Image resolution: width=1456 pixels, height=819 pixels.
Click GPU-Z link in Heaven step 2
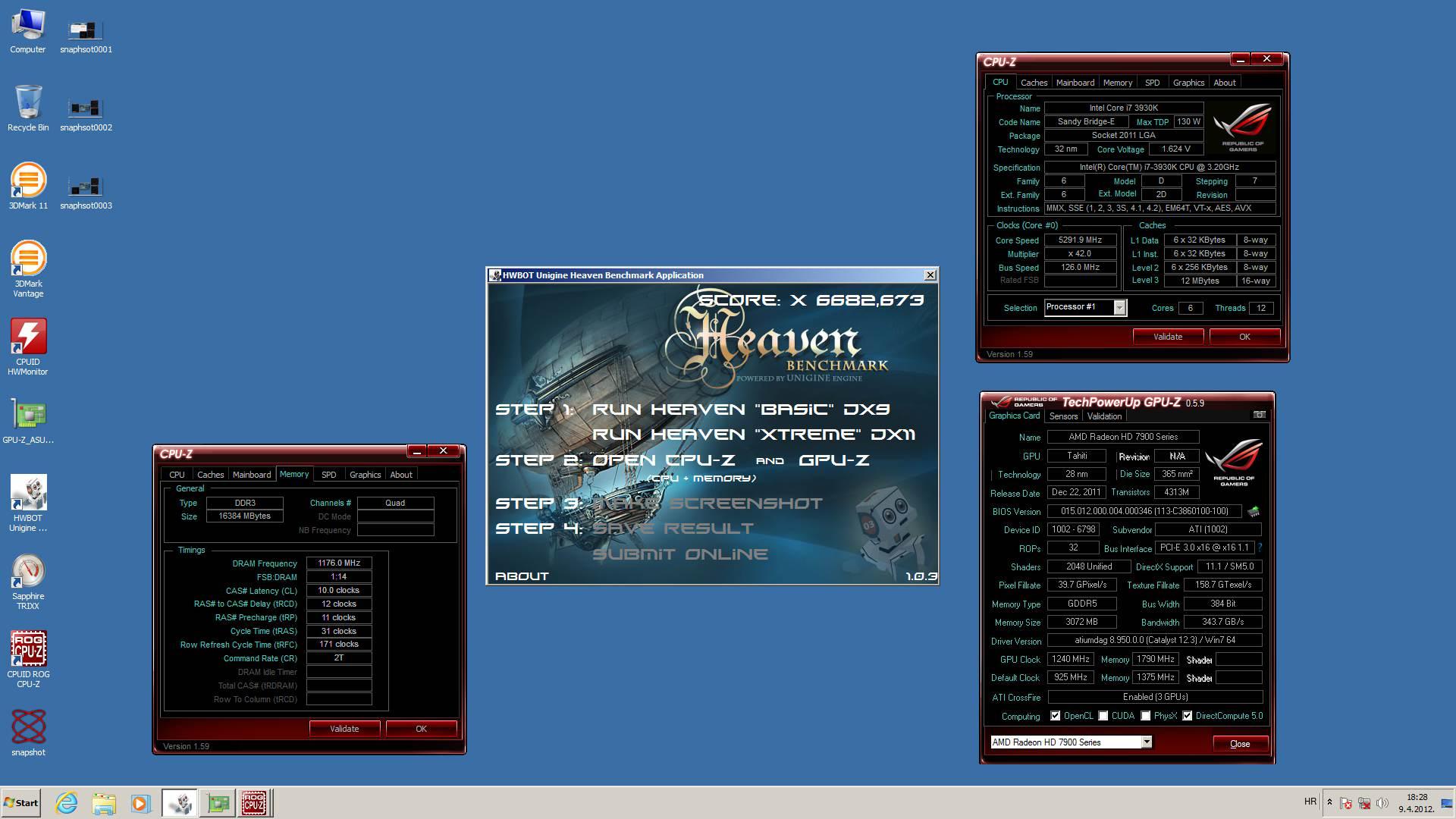pos(834,460)
